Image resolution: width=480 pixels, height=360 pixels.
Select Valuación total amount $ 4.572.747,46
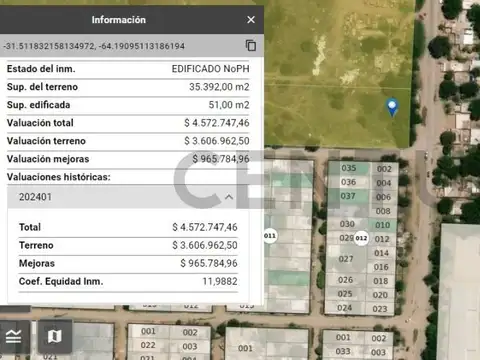coord(217,123)
